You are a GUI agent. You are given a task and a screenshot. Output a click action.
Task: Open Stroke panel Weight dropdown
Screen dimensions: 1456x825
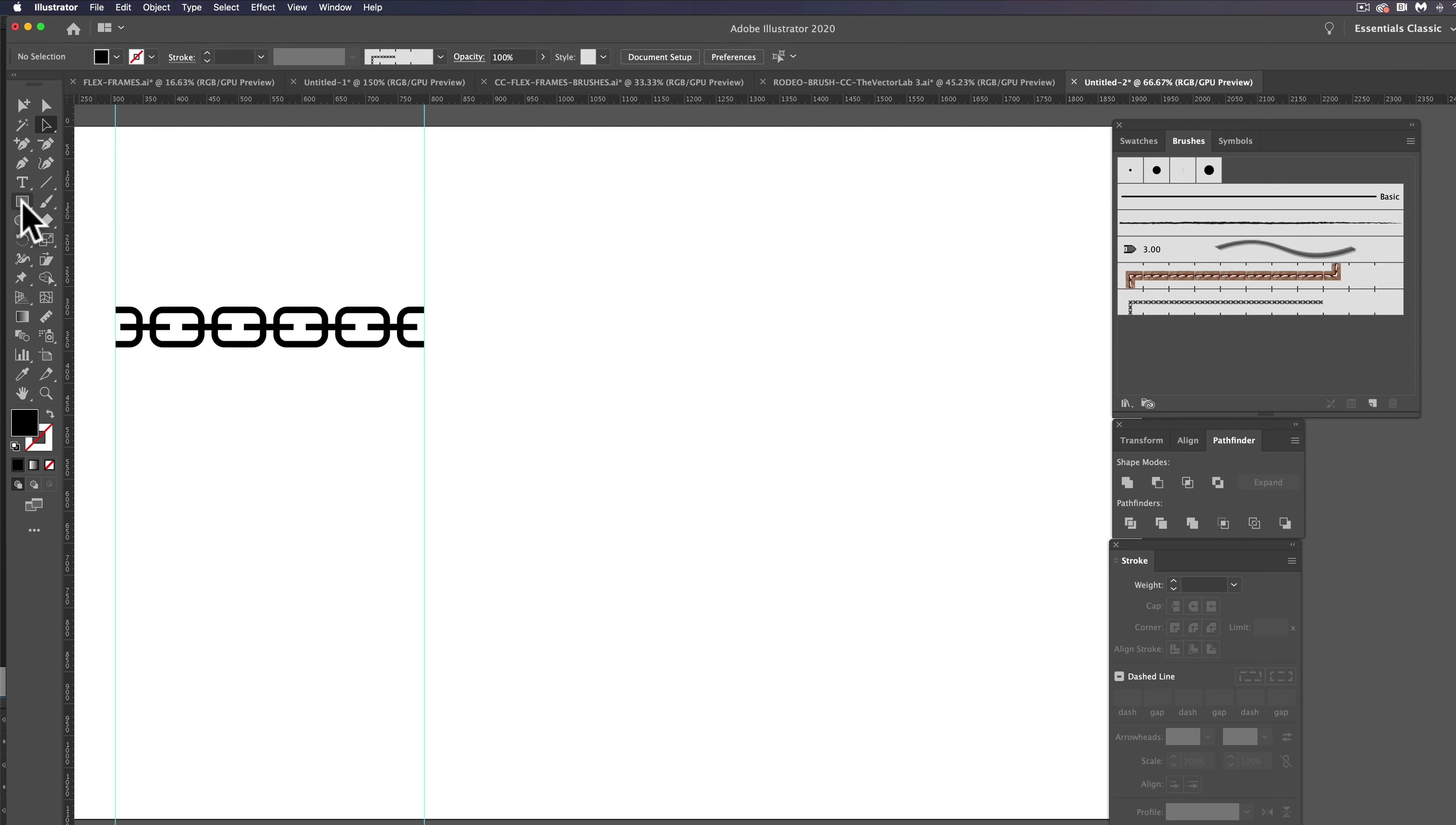pos(1234,585)
